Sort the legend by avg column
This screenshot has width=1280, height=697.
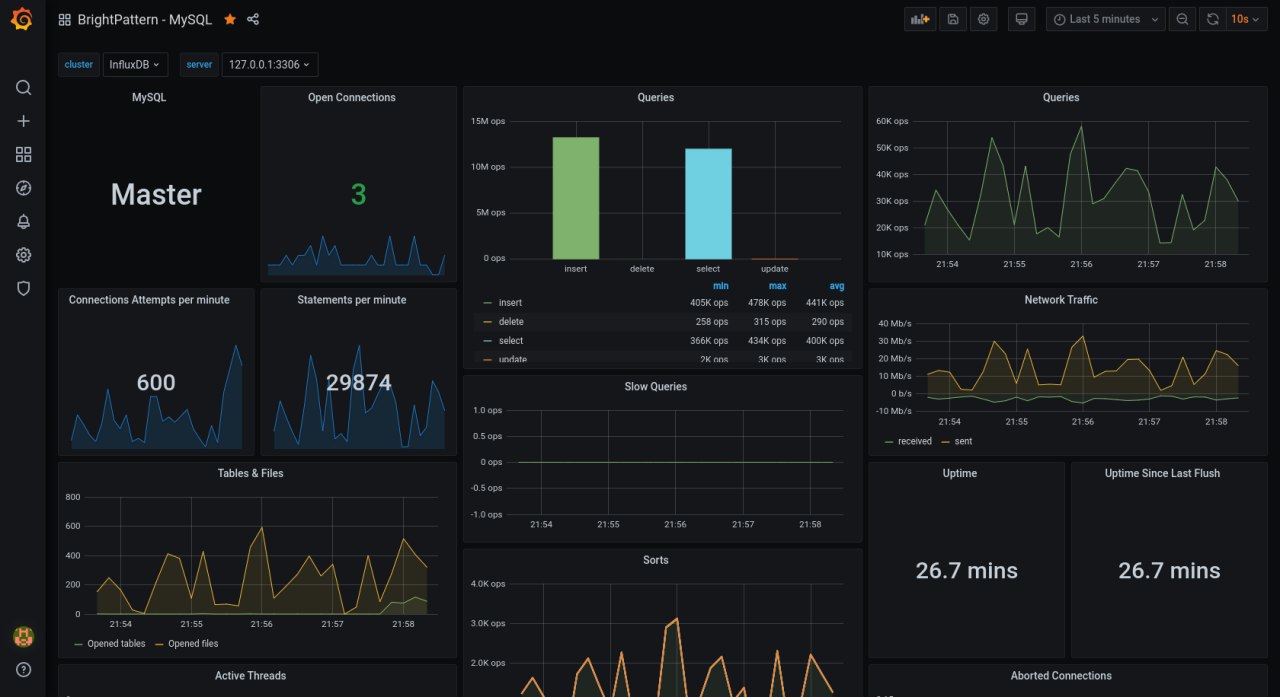pos(837,286)
